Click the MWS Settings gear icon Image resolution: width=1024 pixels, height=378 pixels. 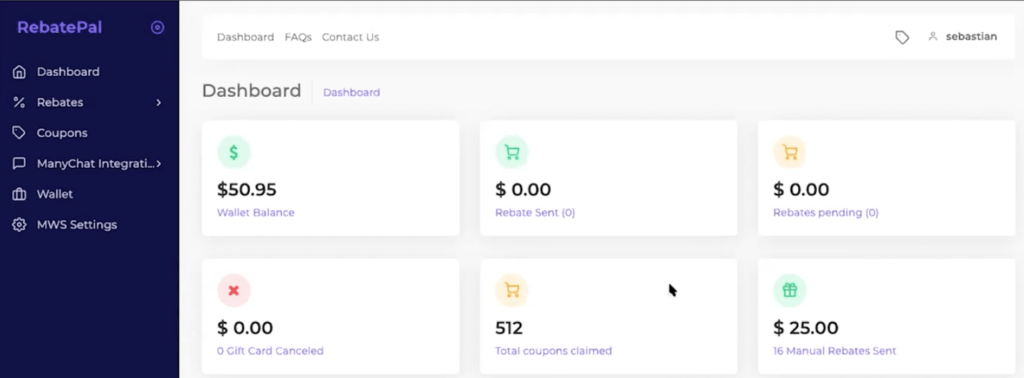click(x=20, y=225)
